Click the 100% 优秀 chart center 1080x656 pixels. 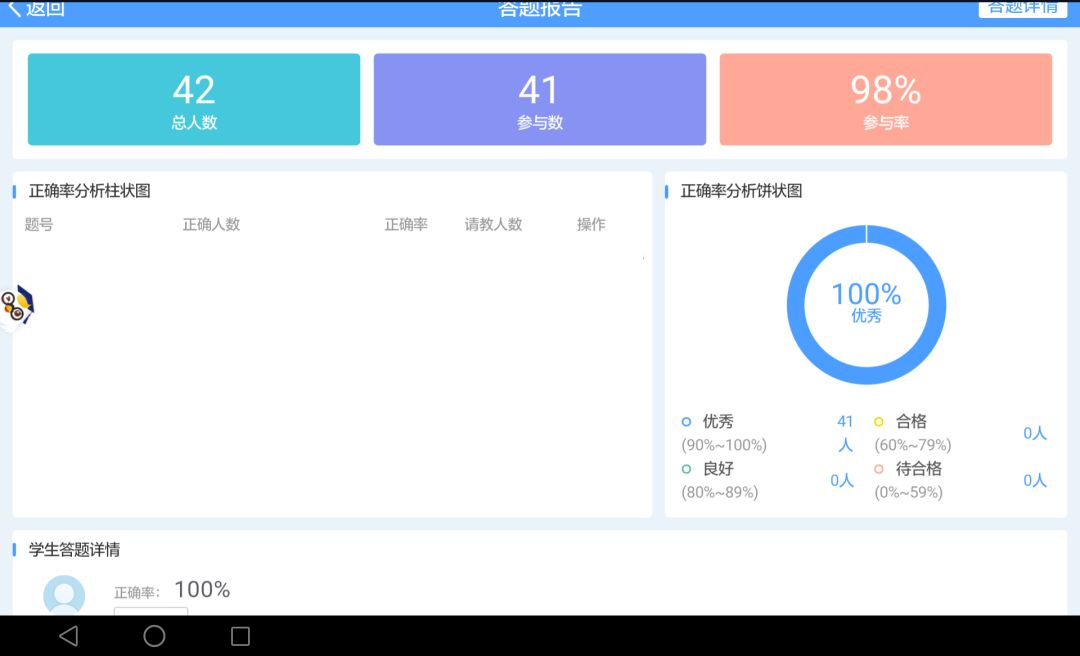(x=866, y=303)
